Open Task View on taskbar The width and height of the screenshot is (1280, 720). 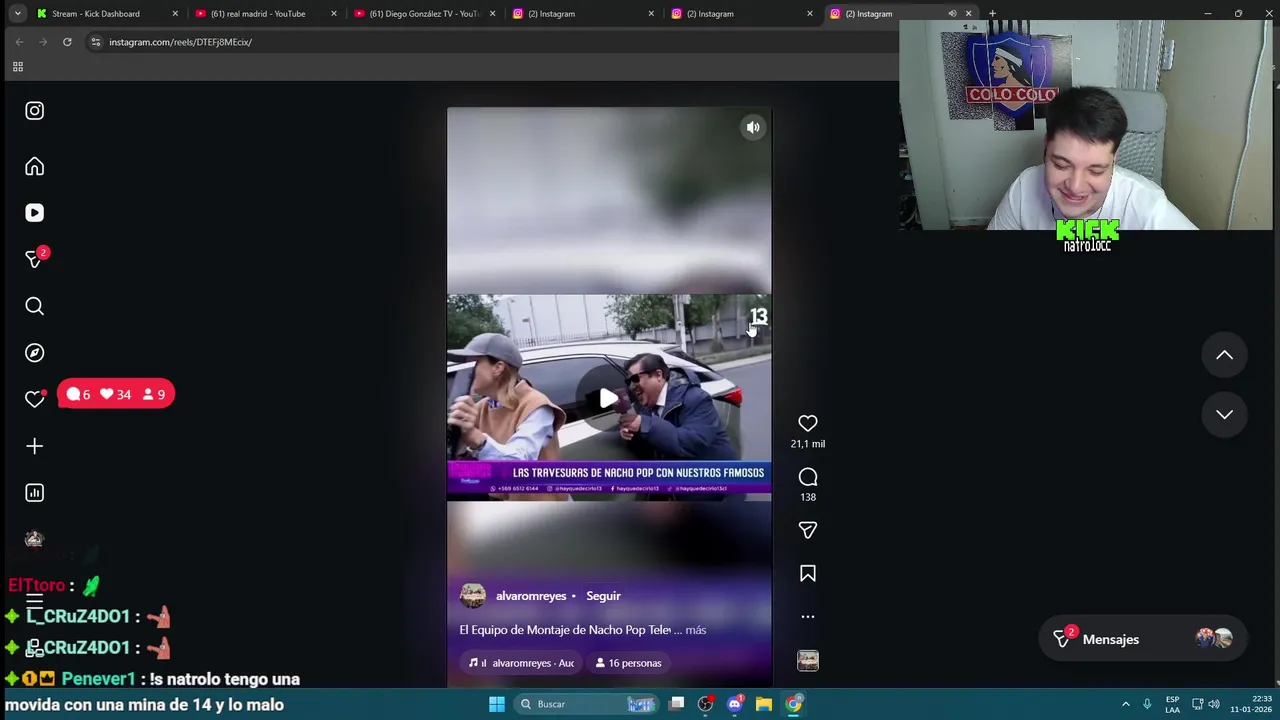coord(677,704)
